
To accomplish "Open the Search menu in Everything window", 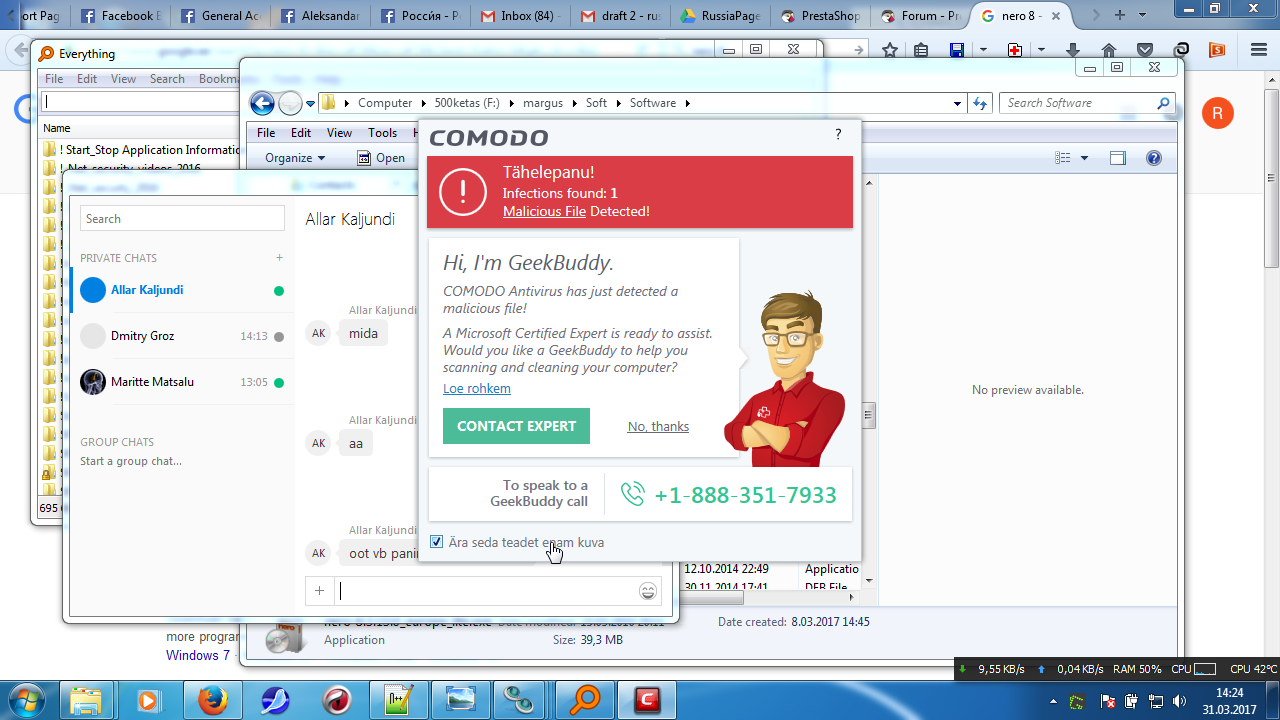I will point(167,79).
